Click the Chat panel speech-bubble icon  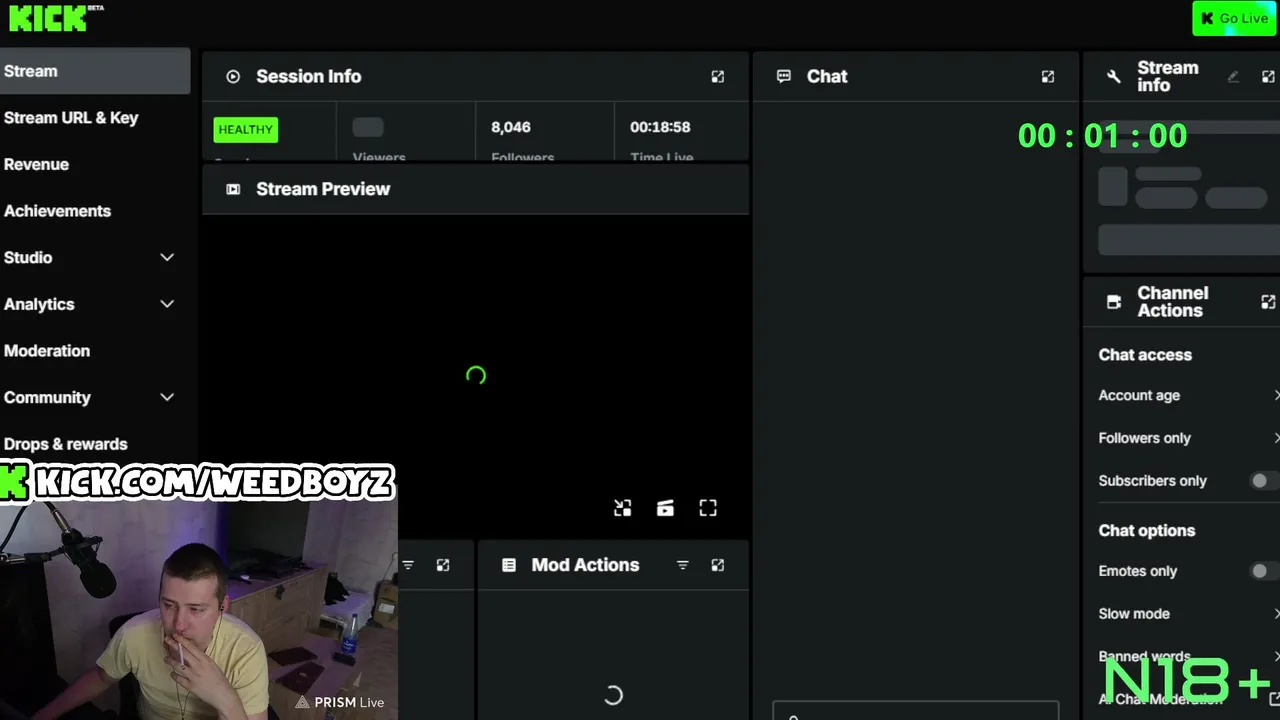(784, 76)
